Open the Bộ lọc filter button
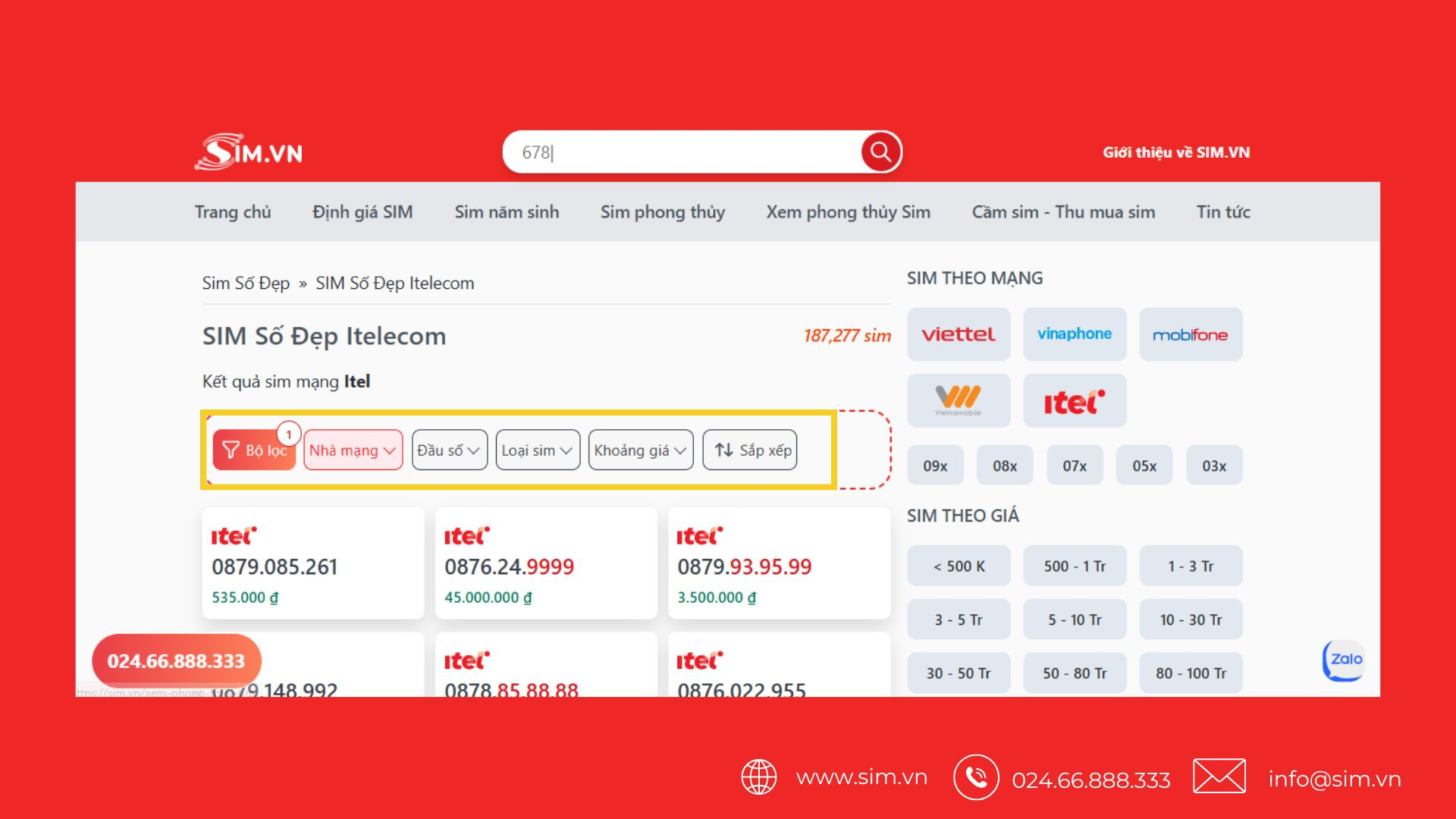 click(x=254, y=450)
